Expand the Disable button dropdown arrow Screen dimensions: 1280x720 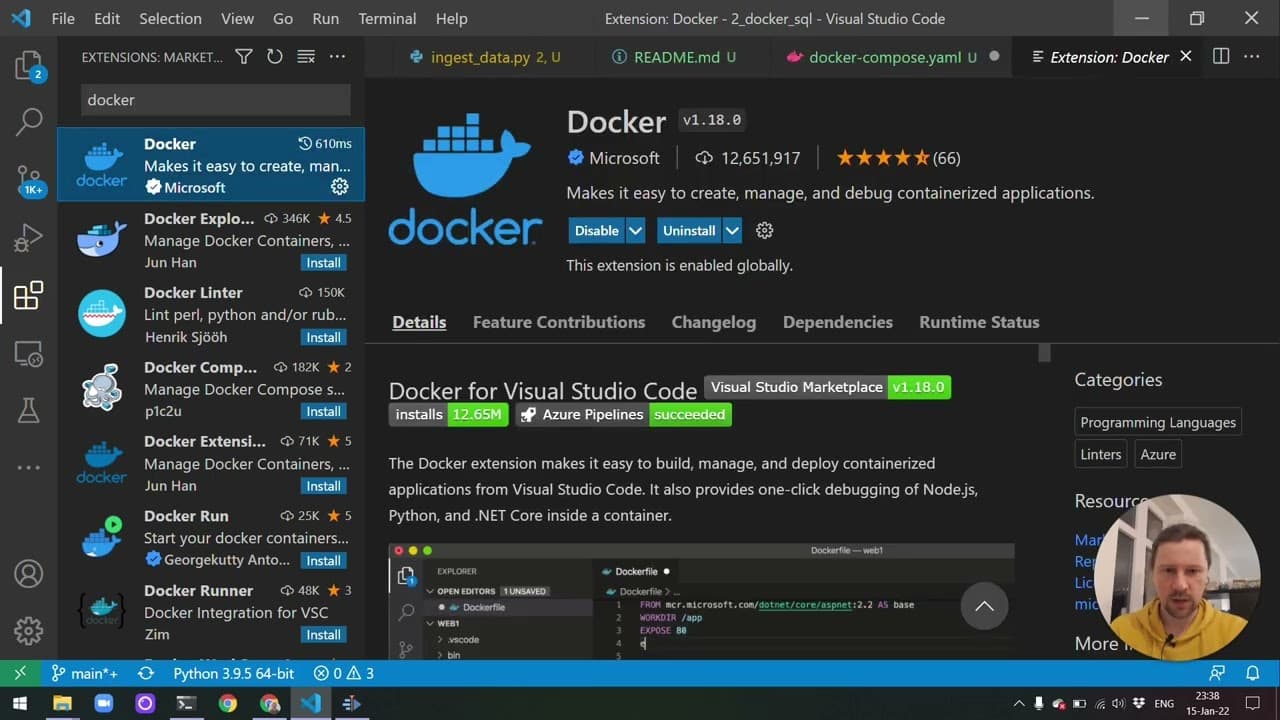636,230
